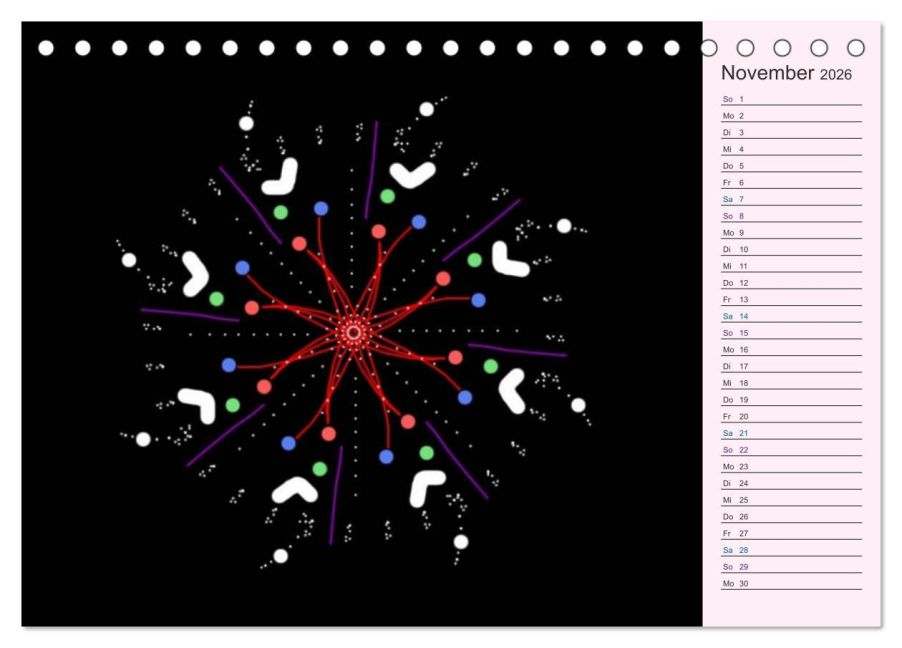The height and width of the screenshot is (648, 902).
Task: Select the purple Sunday row "So 22"
Action: pos(792,449)
